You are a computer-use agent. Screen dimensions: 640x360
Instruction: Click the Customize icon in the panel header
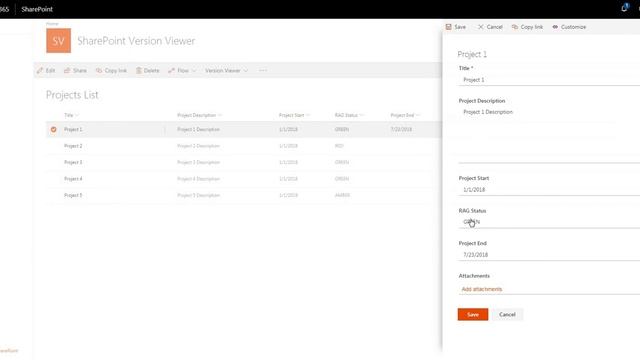pos(555,27)
